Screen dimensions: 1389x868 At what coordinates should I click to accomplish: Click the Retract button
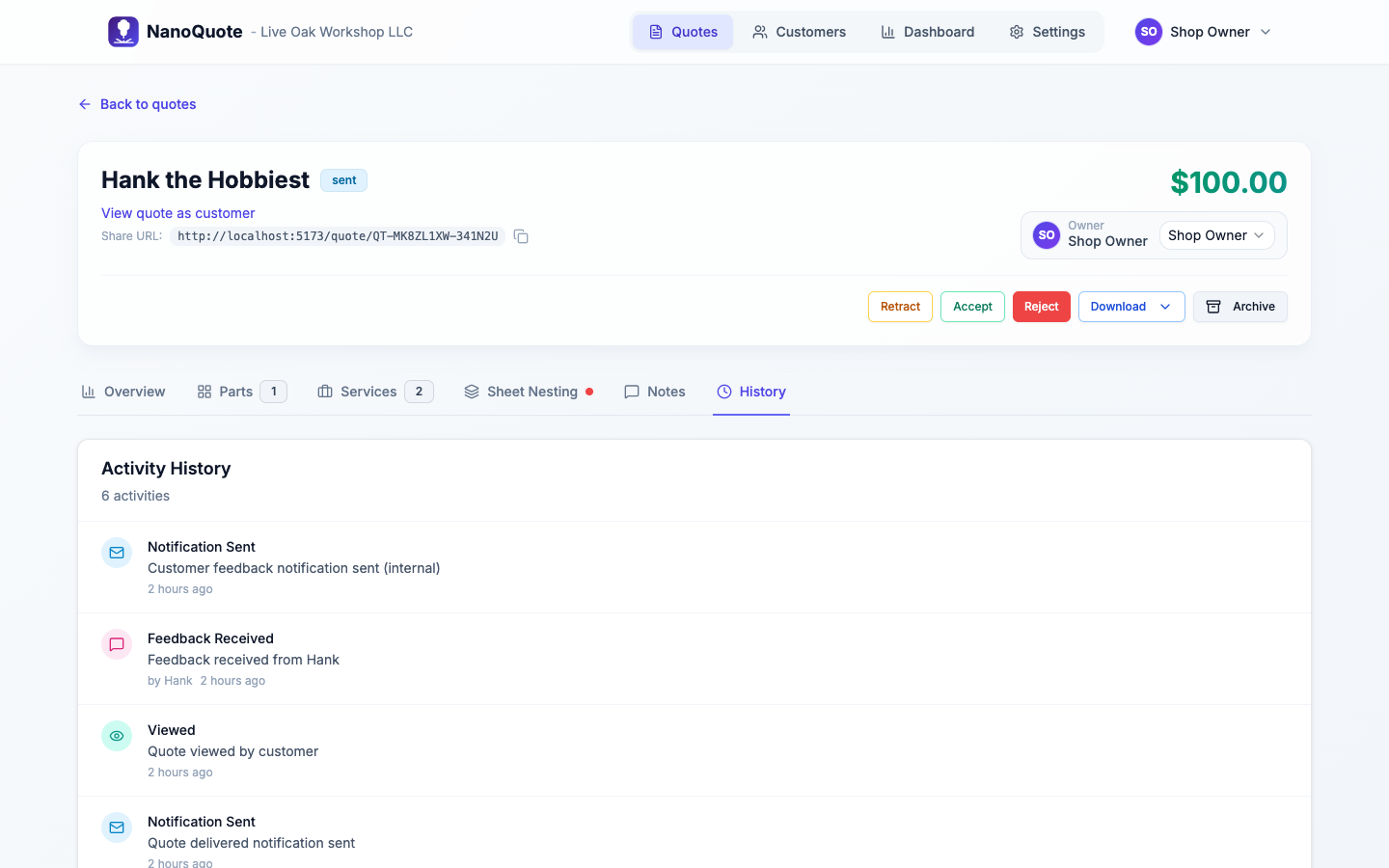(x=899, y=306)
